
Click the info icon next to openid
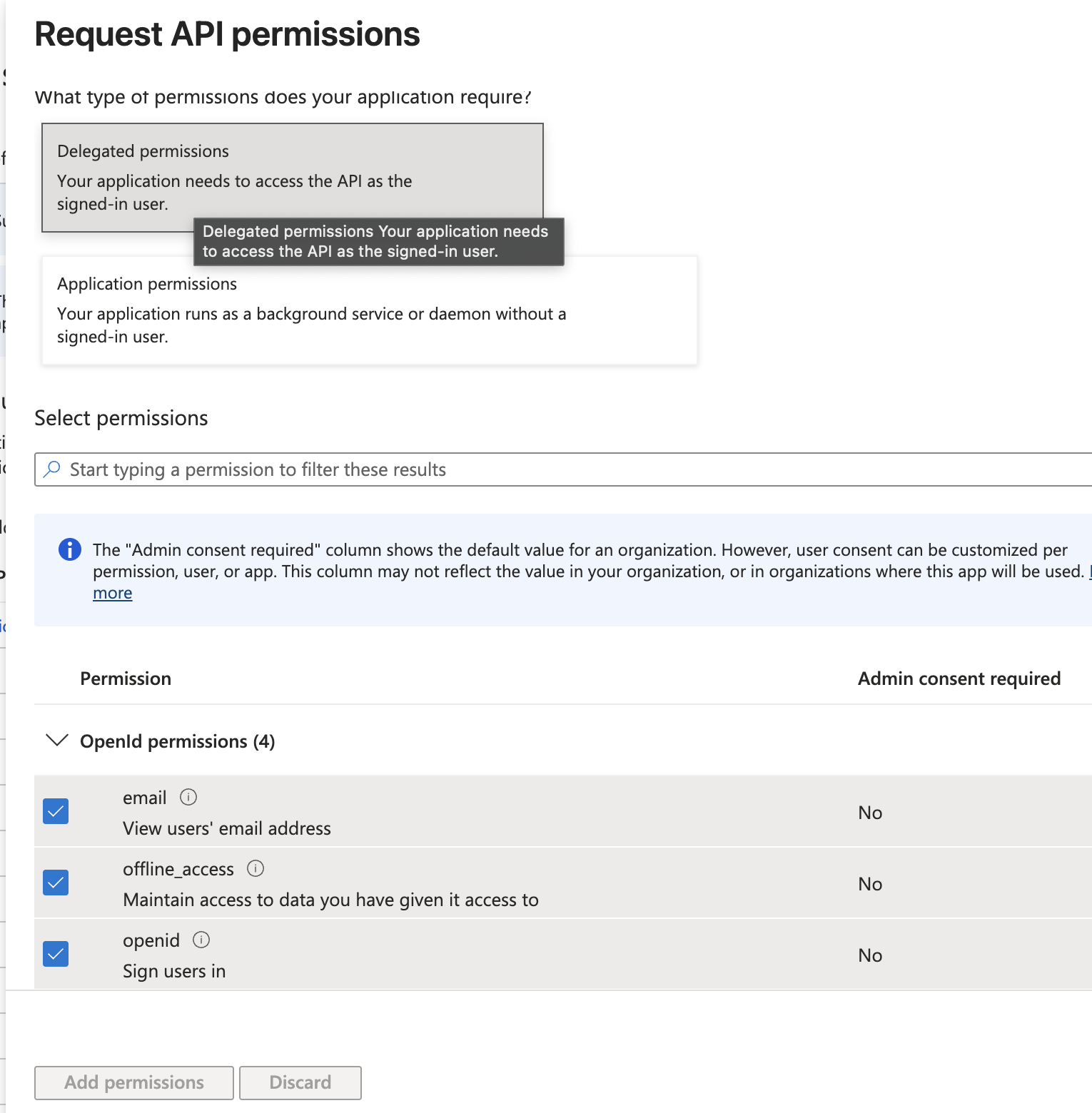coord(201,940)
